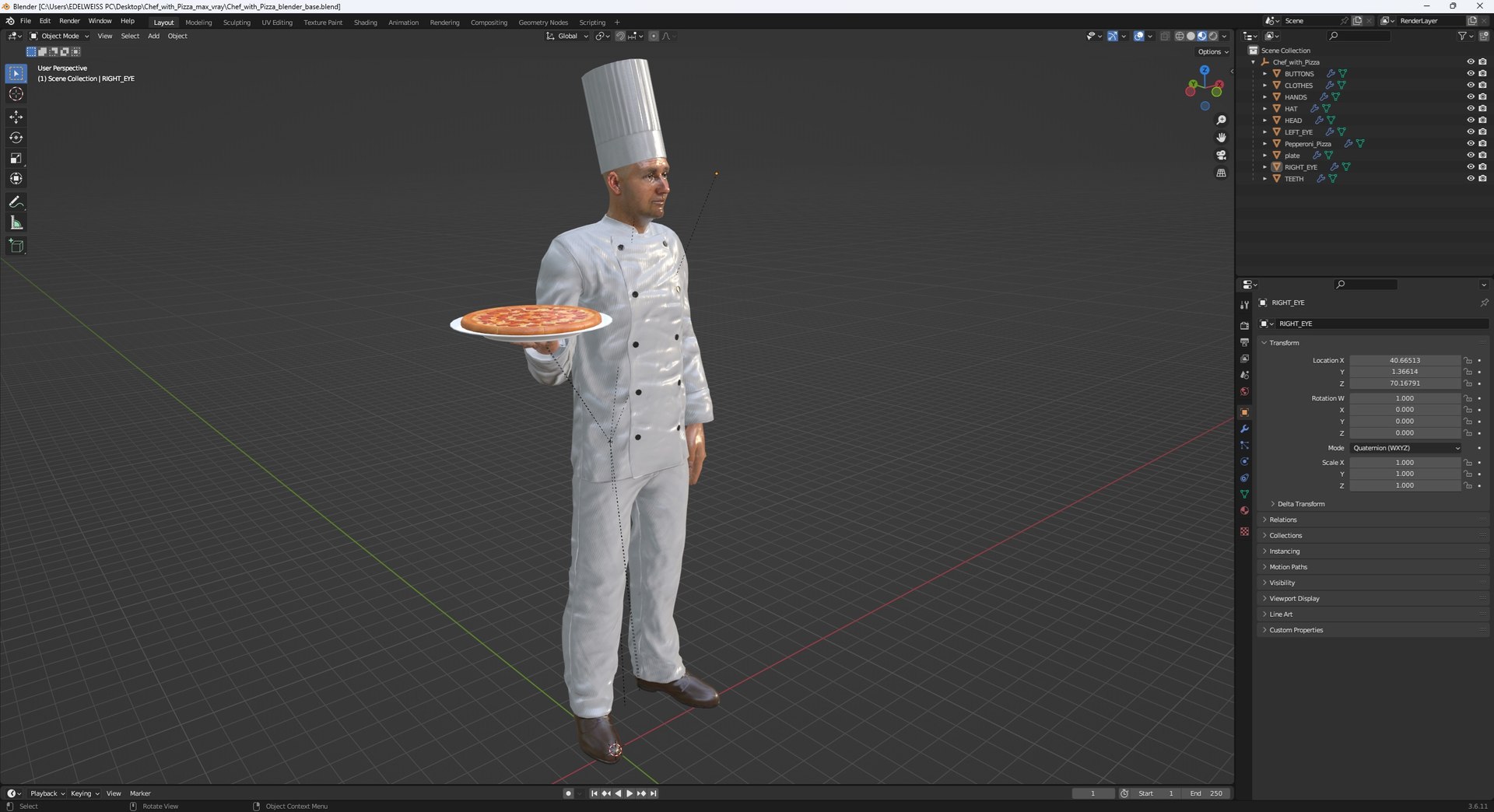This screenshot has width=1494, height=812.
Task: Pick the Annotate tool
Action: click(x=16, y=202)
